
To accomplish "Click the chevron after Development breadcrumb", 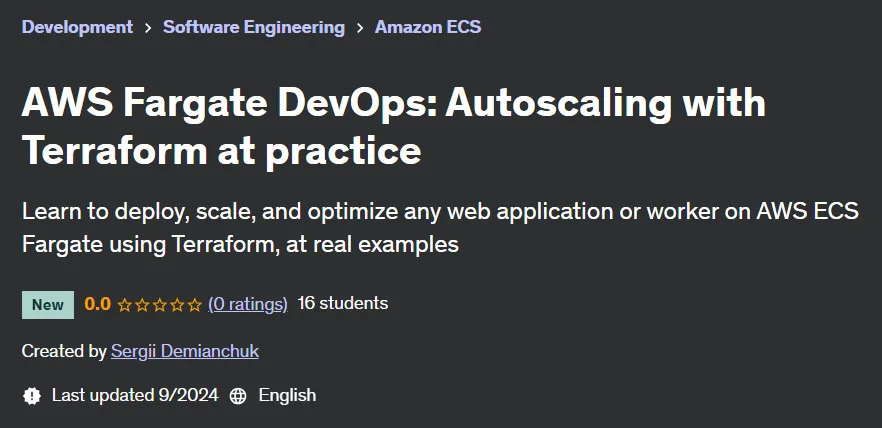I will pos(148,28).
